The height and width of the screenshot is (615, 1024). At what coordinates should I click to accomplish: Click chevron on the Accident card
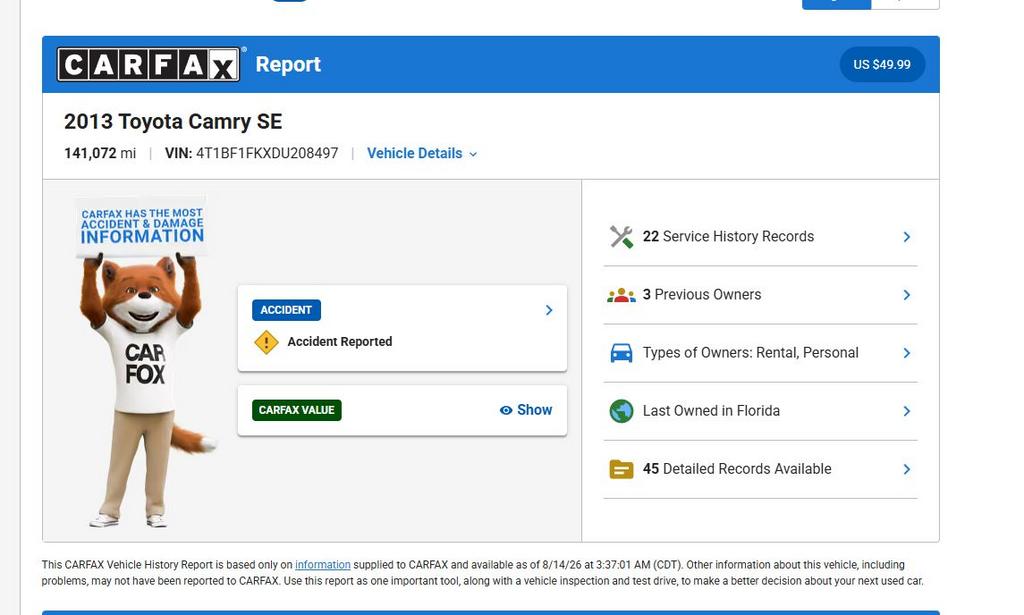tap(549, 310)
